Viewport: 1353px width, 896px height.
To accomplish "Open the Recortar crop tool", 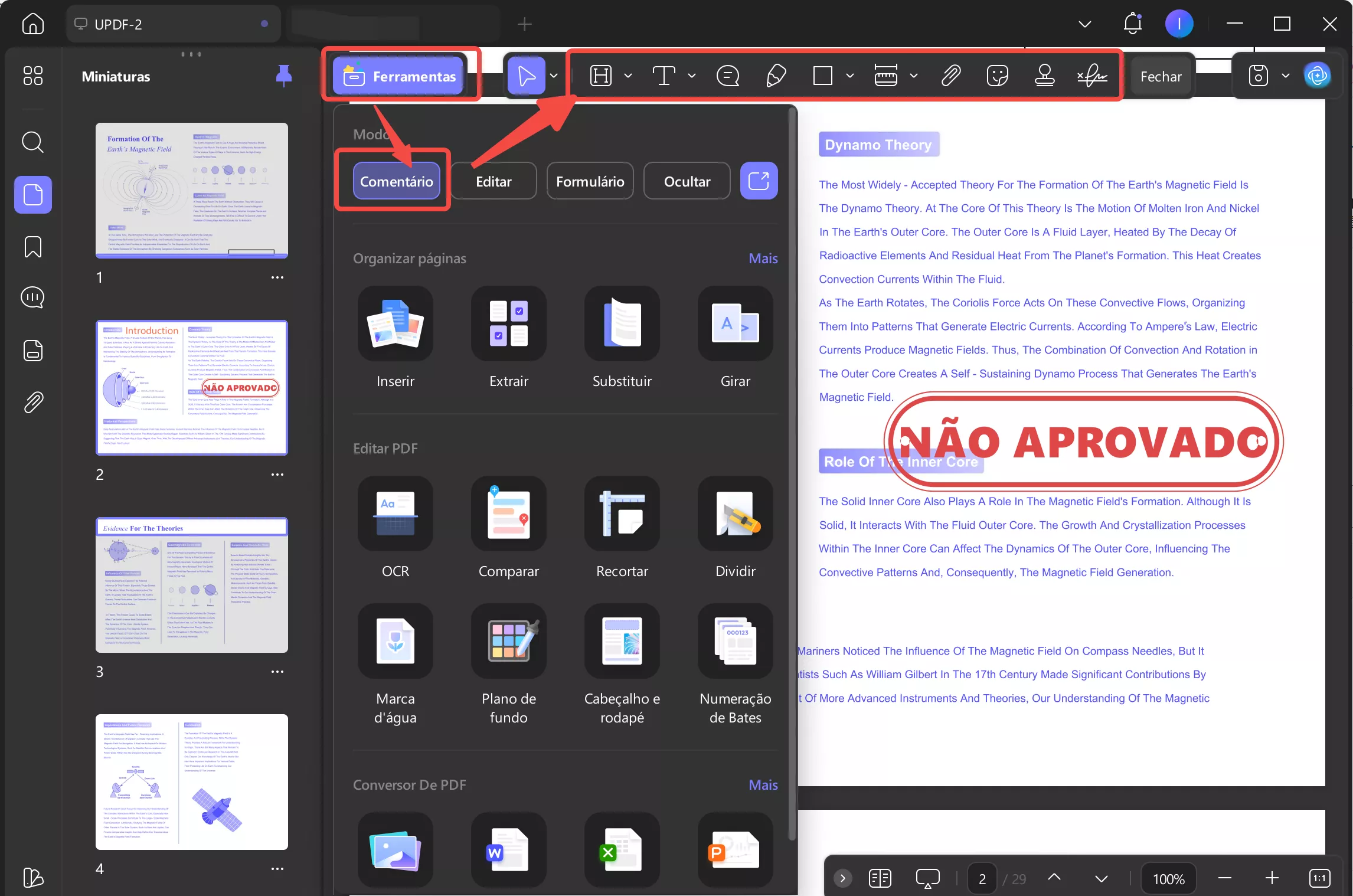I will pyautogui.click(x=622, y=514).
